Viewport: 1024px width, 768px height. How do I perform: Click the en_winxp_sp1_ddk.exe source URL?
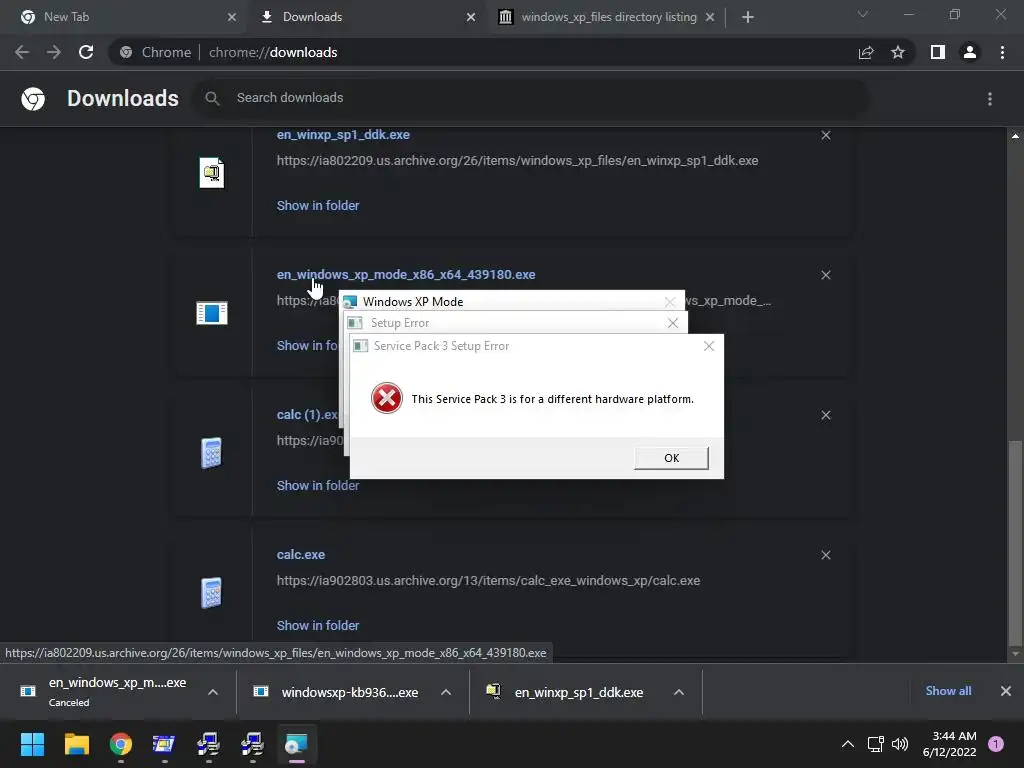[x=517, y=161]
